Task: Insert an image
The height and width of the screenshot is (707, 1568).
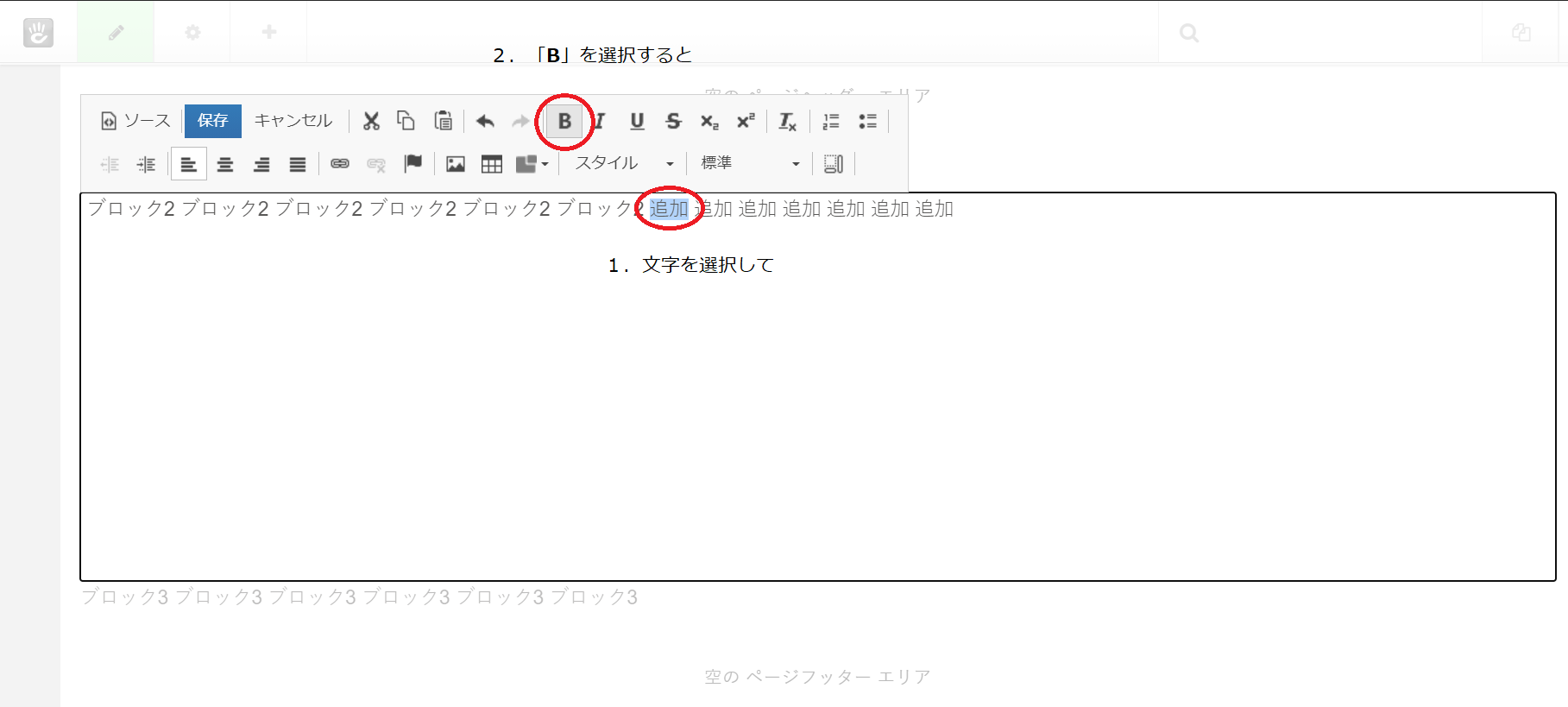Action: click(456, 164)
